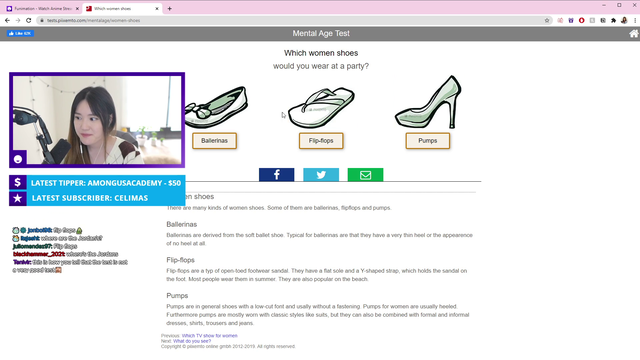Share on Twitter

pyautogui.click(x=321, y=175)
